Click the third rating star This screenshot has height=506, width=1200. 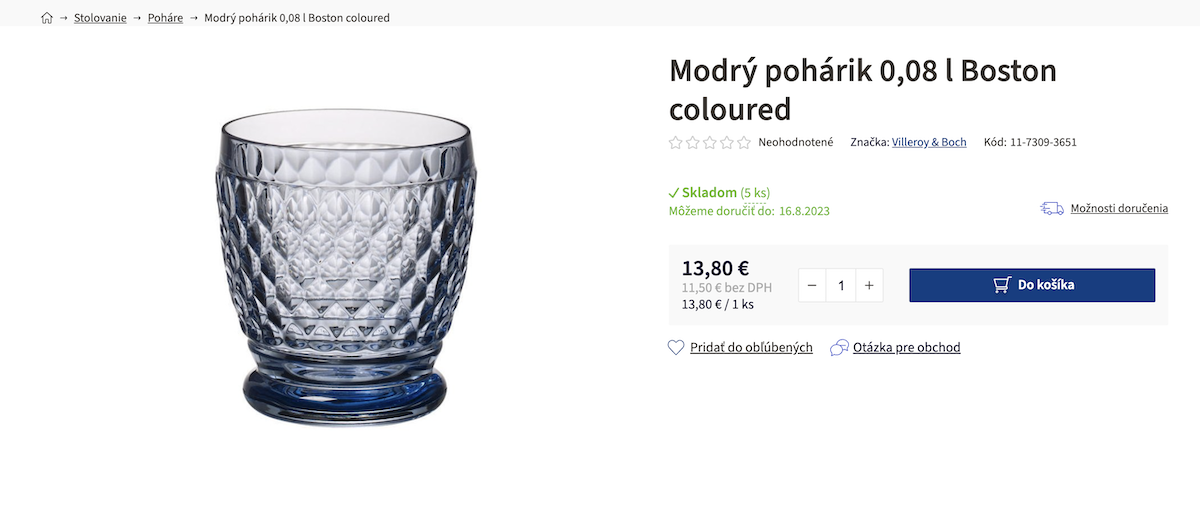(x=710, y=142)
